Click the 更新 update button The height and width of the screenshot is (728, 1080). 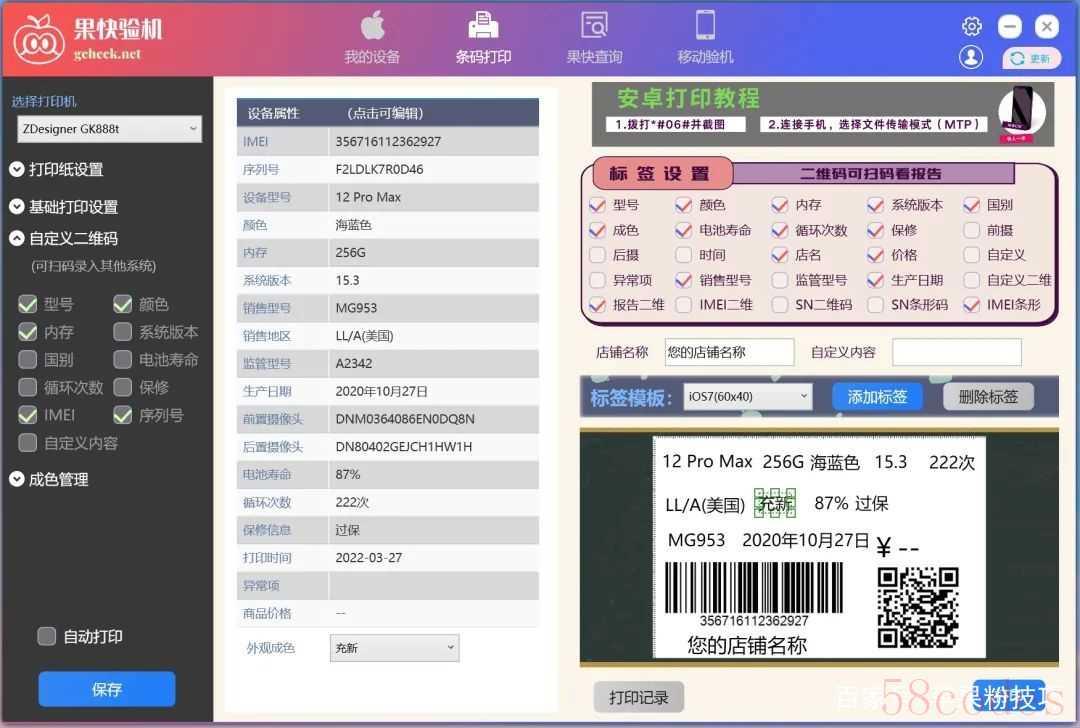point(1031,59)
